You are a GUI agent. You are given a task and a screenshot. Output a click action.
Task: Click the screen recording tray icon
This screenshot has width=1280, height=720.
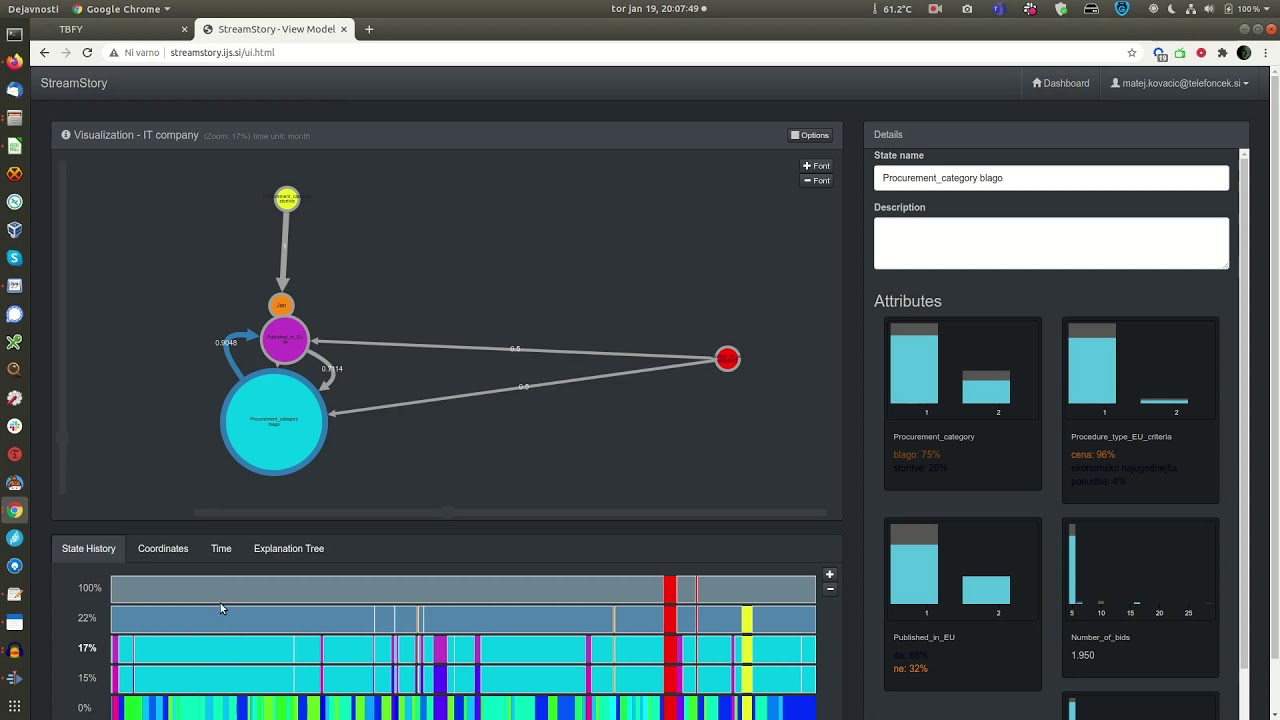pyautogui.click(x=935, y=9)
